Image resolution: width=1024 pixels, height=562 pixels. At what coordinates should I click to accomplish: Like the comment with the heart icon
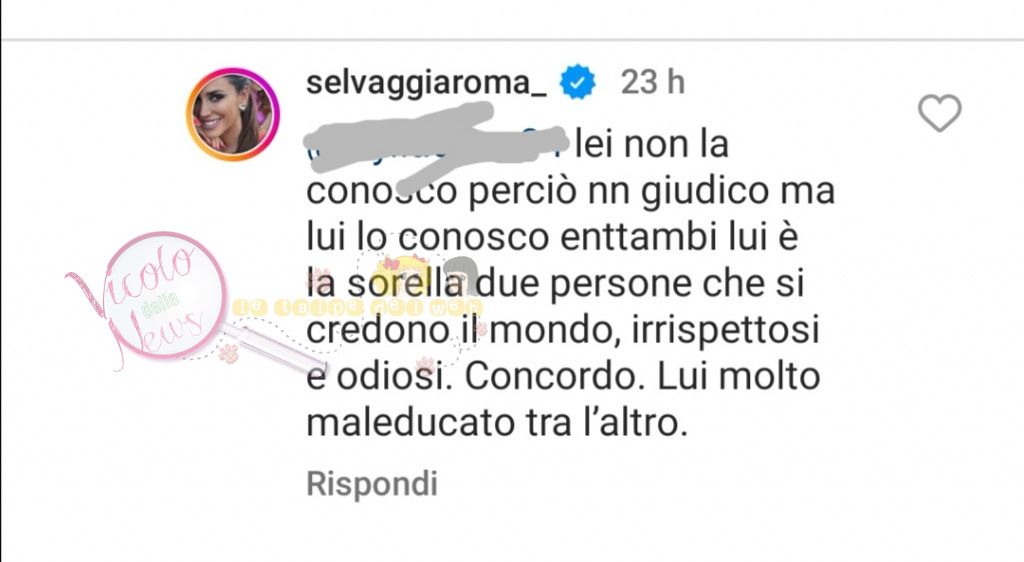939,114
